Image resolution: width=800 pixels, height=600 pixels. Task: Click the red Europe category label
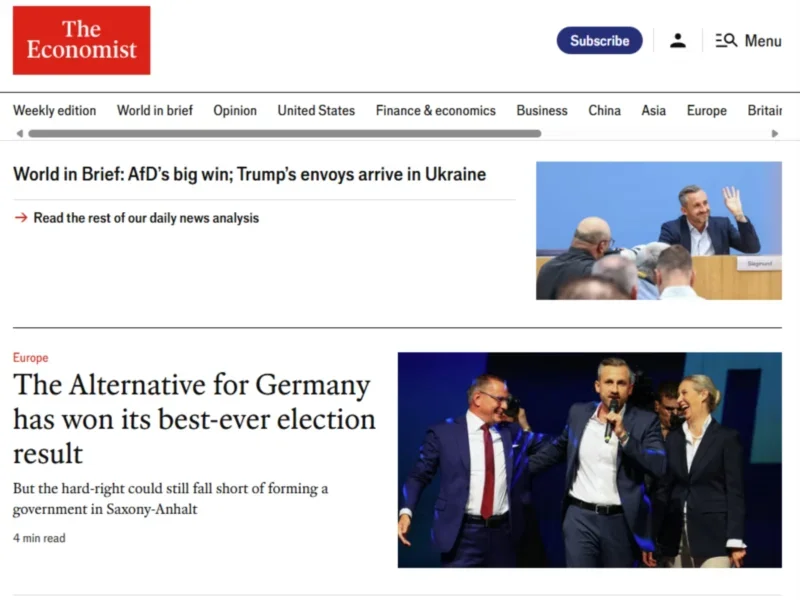[31, 358]
